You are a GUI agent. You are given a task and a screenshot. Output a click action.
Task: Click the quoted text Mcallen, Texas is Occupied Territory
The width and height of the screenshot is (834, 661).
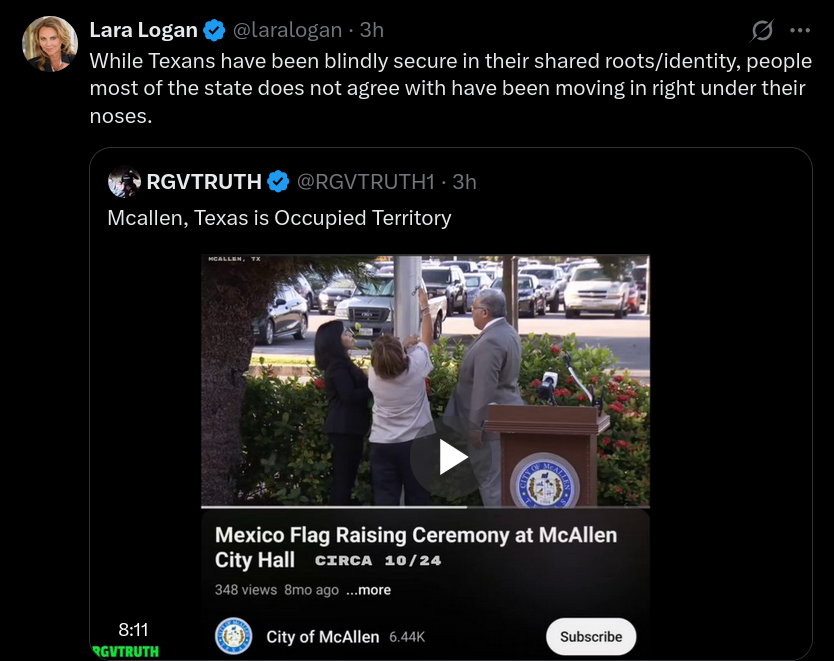(x=279, y=218)
